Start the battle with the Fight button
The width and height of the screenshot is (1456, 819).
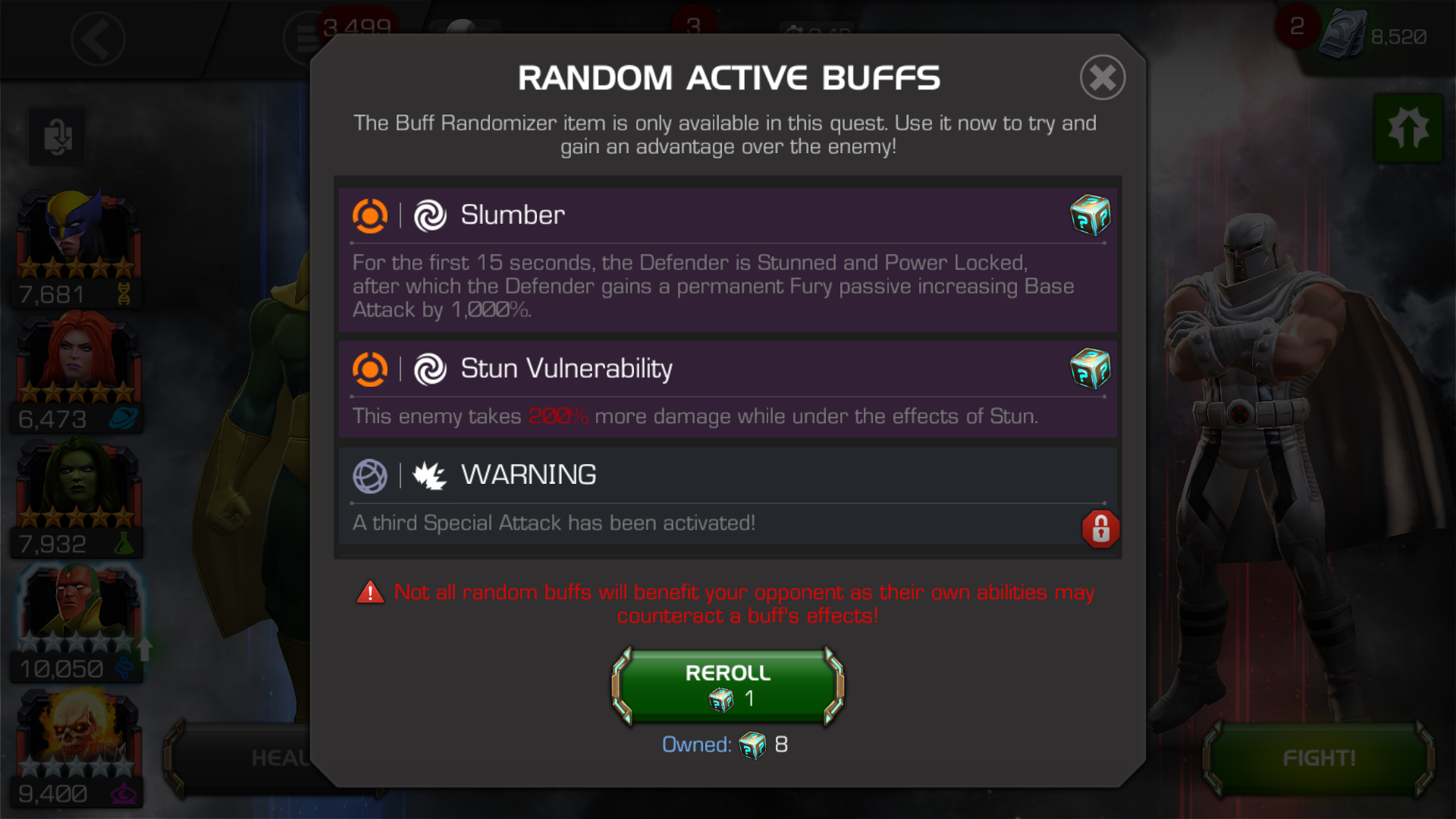click(x=1319, y=758)
